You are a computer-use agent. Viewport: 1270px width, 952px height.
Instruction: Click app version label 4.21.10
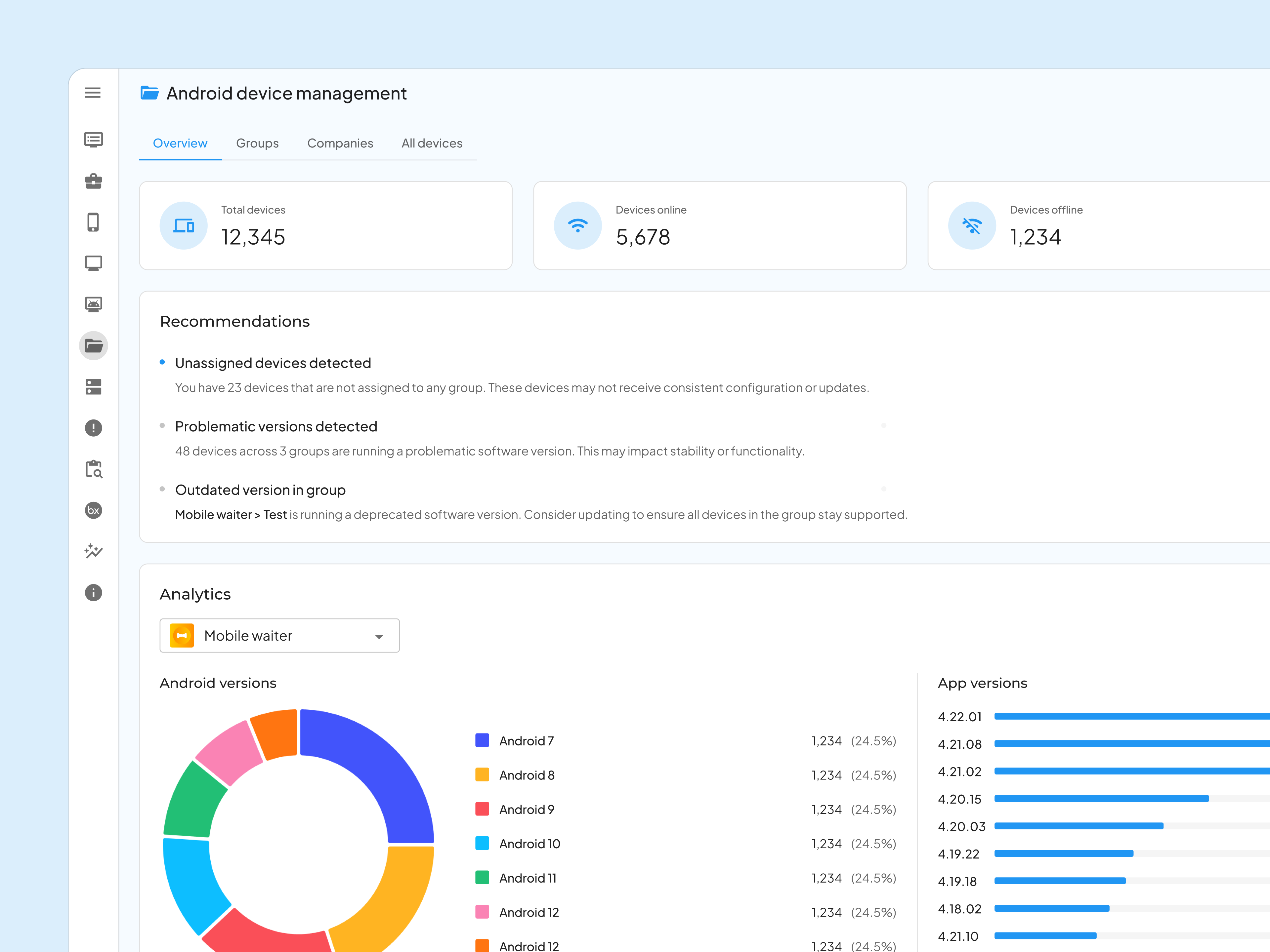point(958,936)
